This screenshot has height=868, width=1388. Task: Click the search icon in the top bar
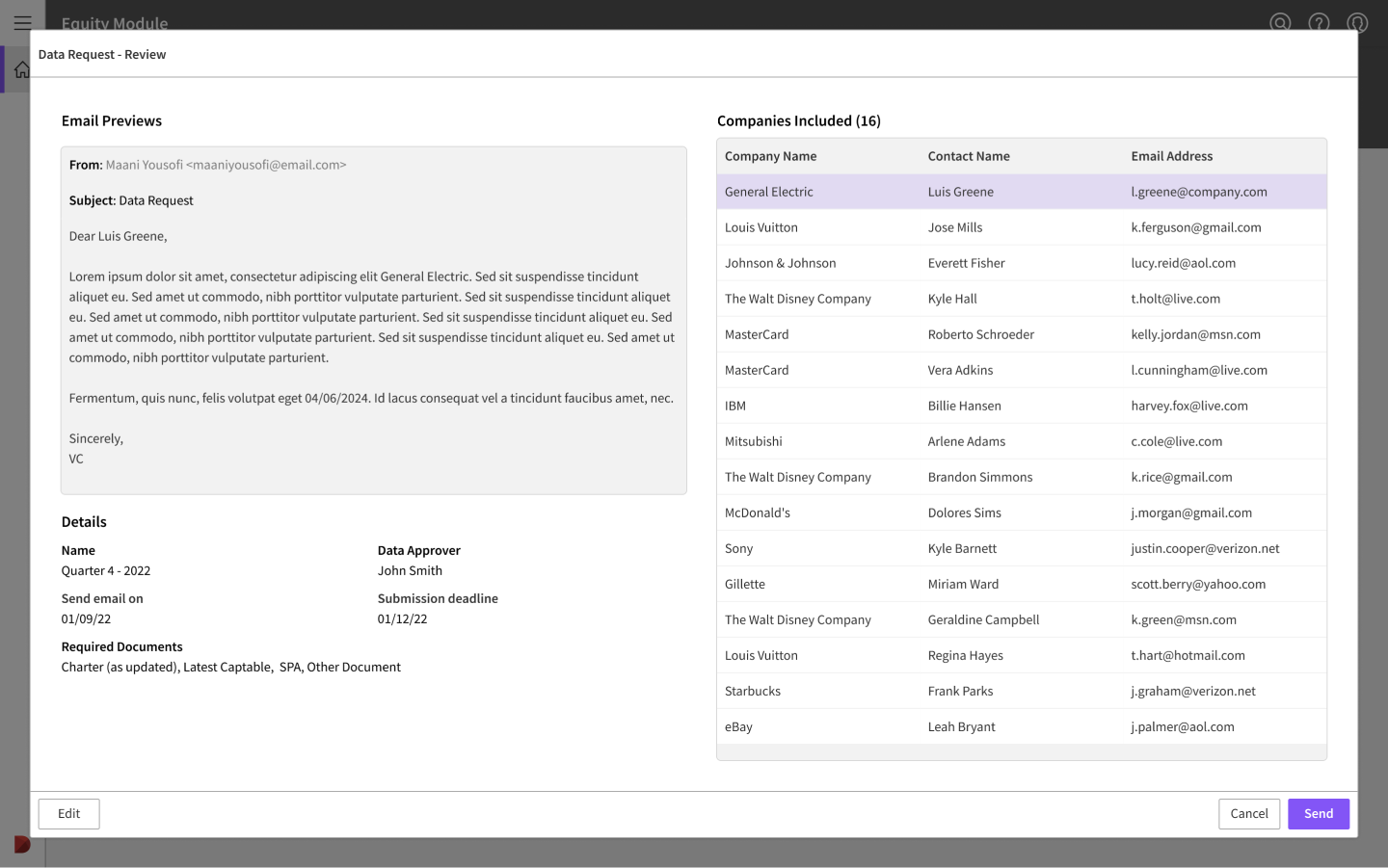[1280, 22]
